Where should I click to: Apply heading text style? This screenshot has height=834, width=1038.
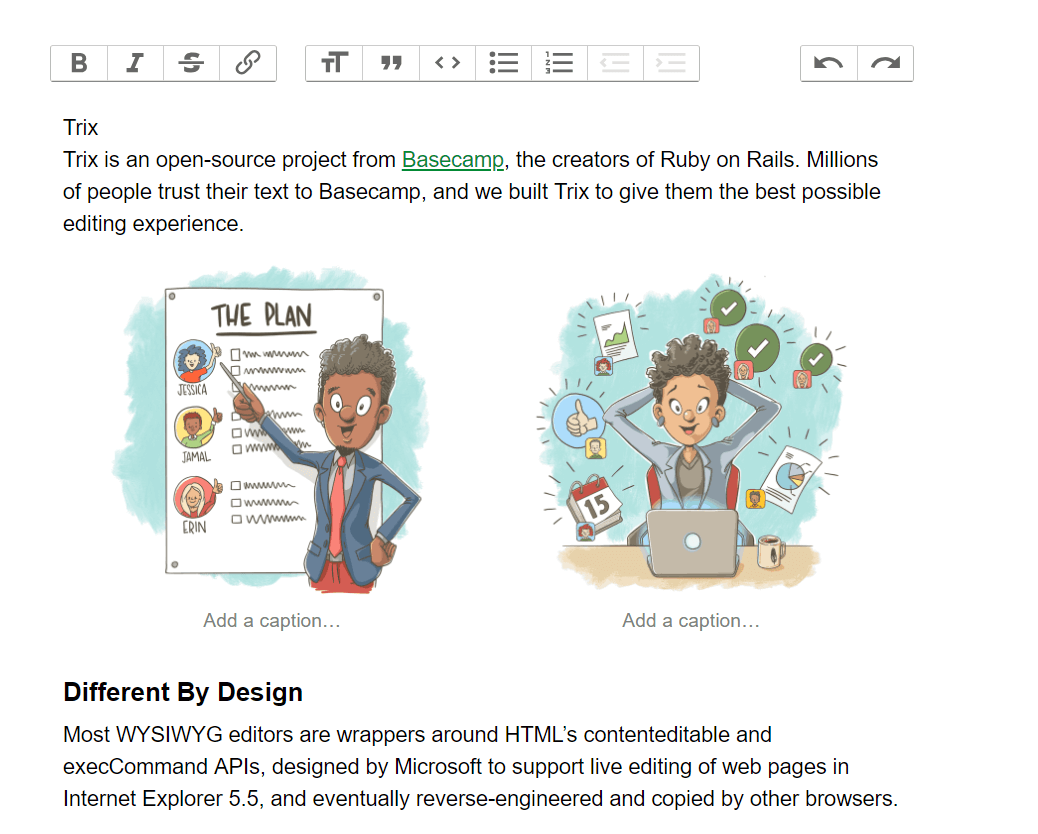pos(334,64)
